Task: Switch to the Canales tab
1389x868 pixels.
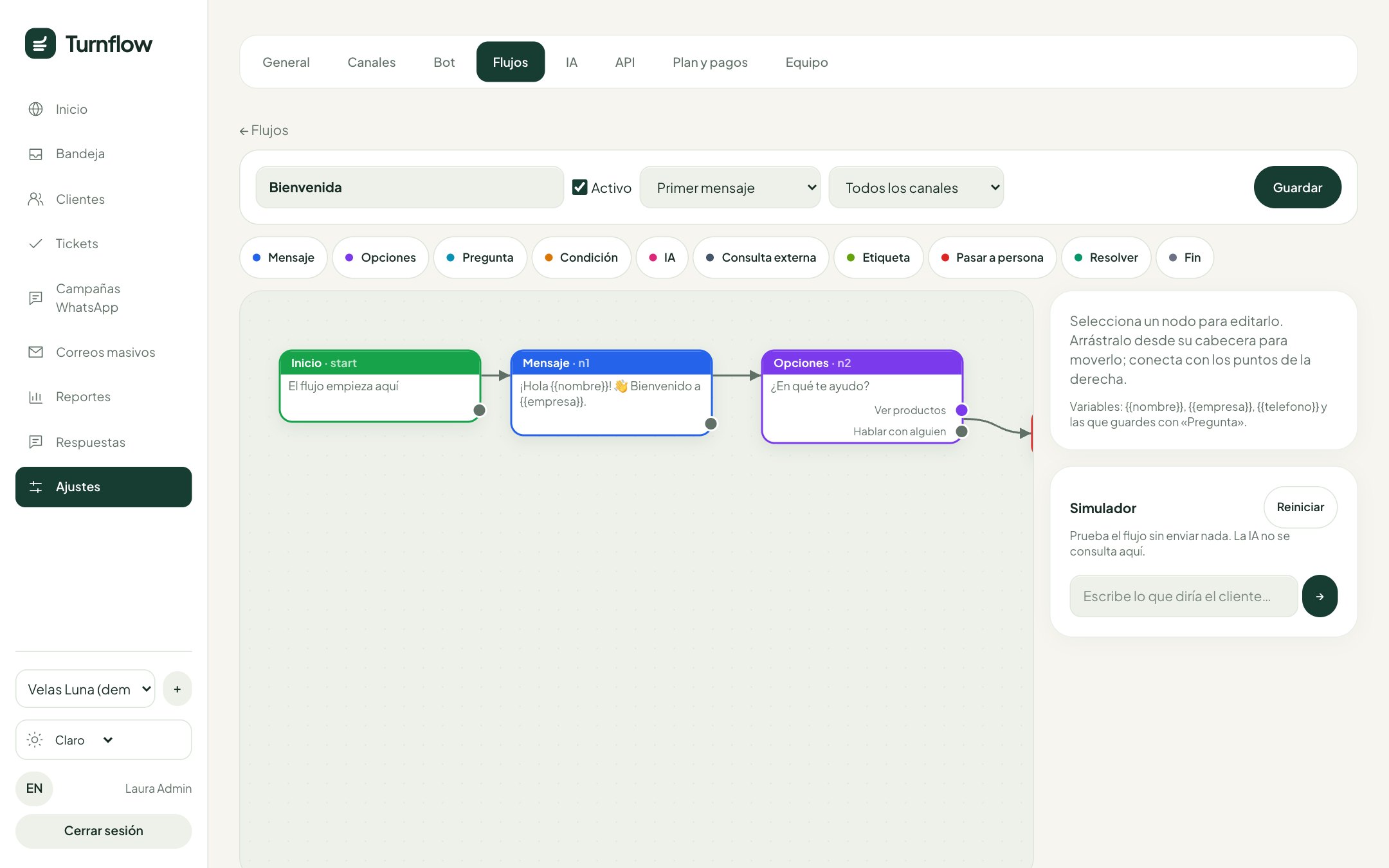Action: coord(372,62)
